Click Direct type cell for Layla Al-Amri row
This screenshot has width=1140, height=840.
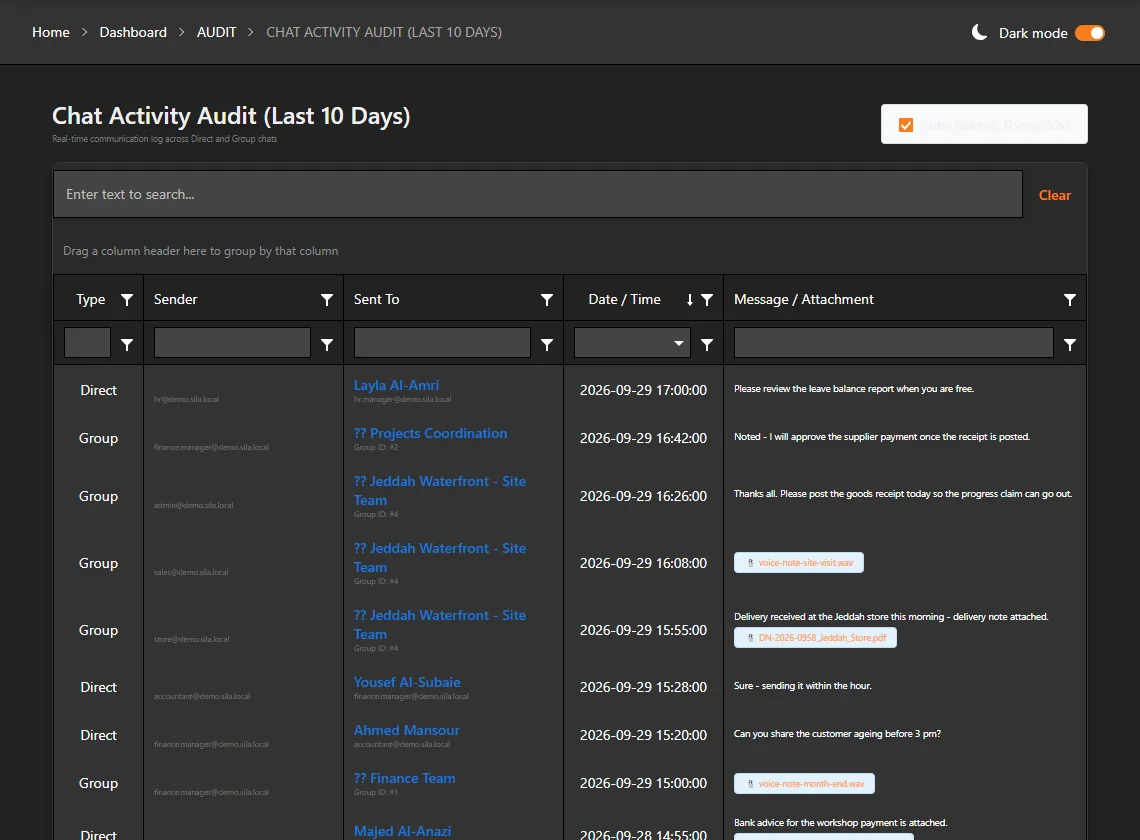tap(98, 390)
